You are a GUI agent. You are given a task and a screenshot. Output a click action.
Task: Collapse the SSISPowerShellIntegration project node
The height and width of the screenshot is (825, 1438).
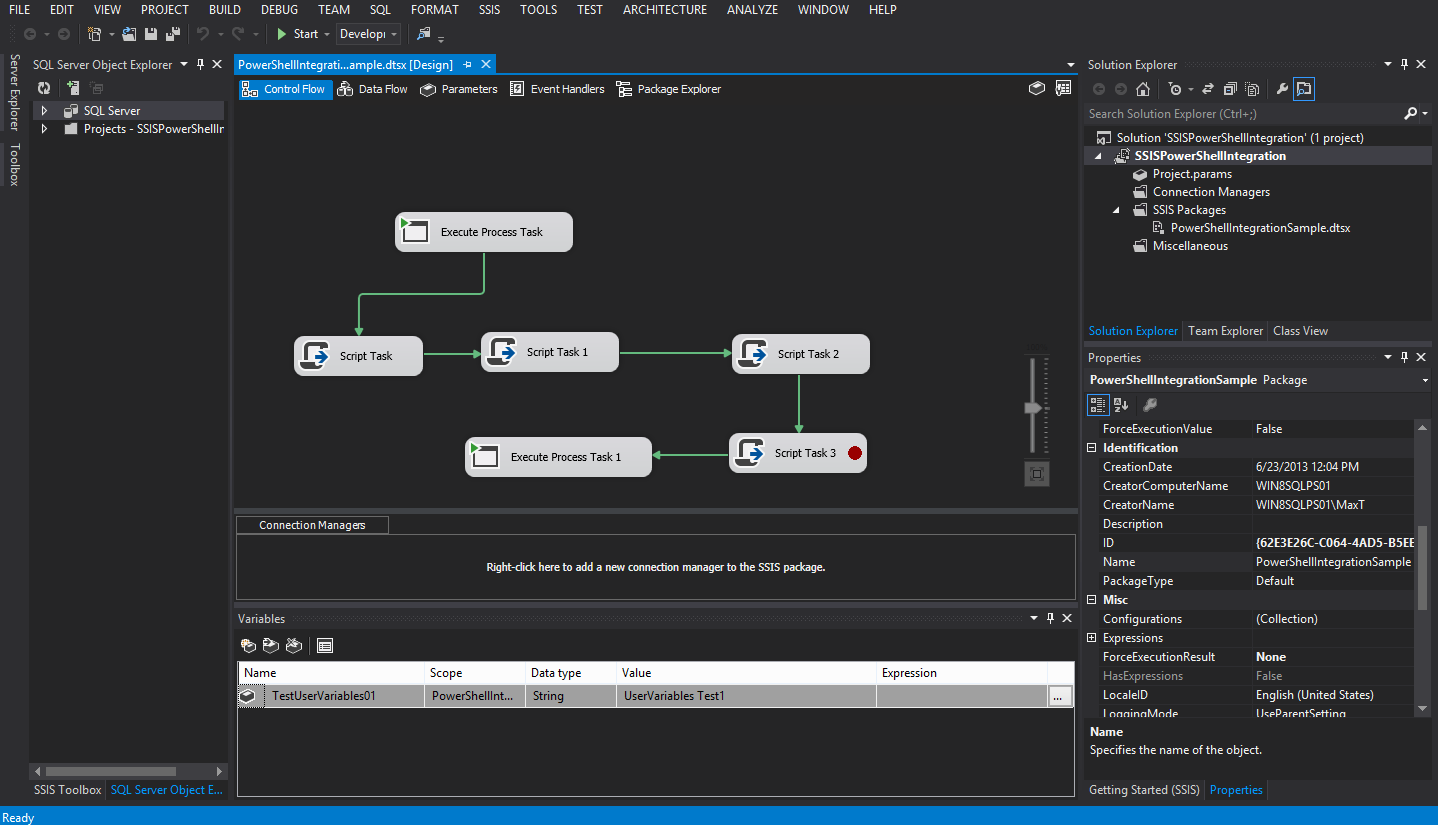(x=1099, y=156)
